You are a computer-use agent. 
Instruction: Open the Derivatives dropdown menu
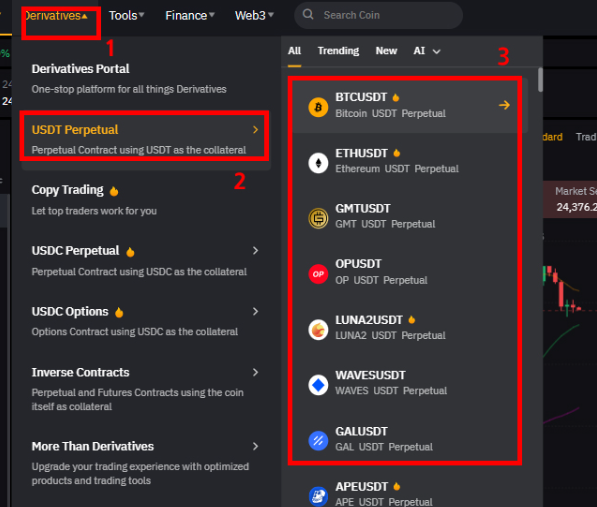click(x=56, y=16)
